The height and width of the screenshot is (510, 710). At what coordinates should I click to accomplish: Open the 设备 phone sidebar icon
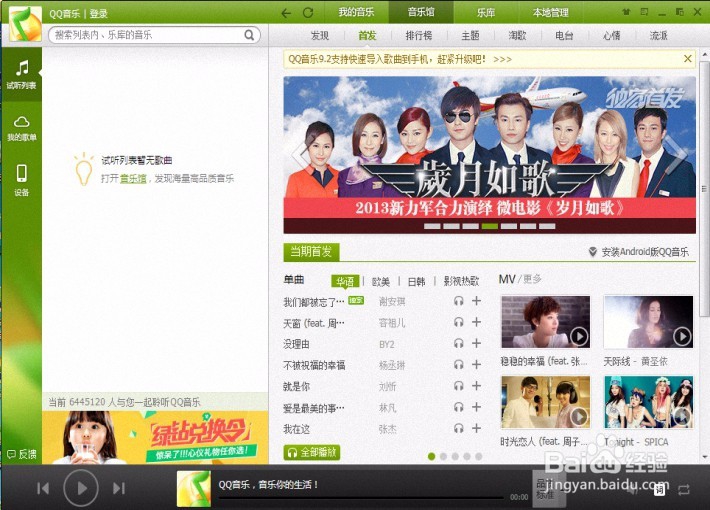pos(21,180)
